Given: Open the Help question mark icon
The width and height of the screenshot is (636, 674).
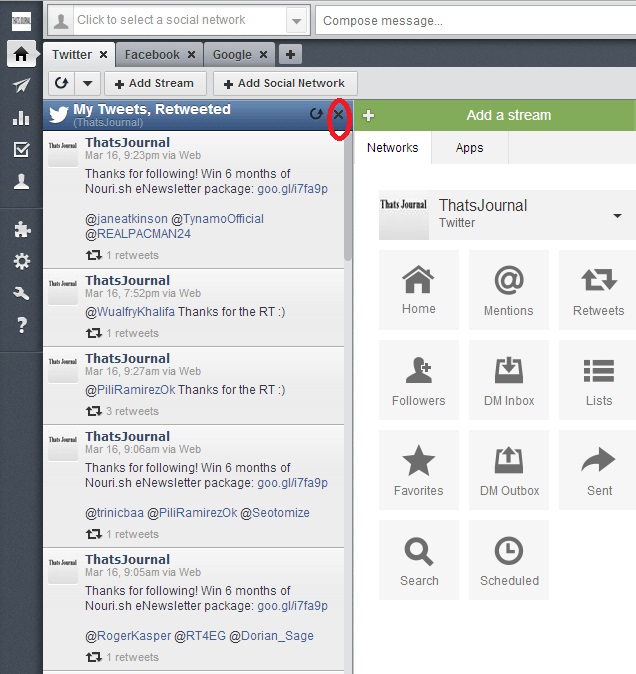Looking at the screenshot, I should click(22, 325).
